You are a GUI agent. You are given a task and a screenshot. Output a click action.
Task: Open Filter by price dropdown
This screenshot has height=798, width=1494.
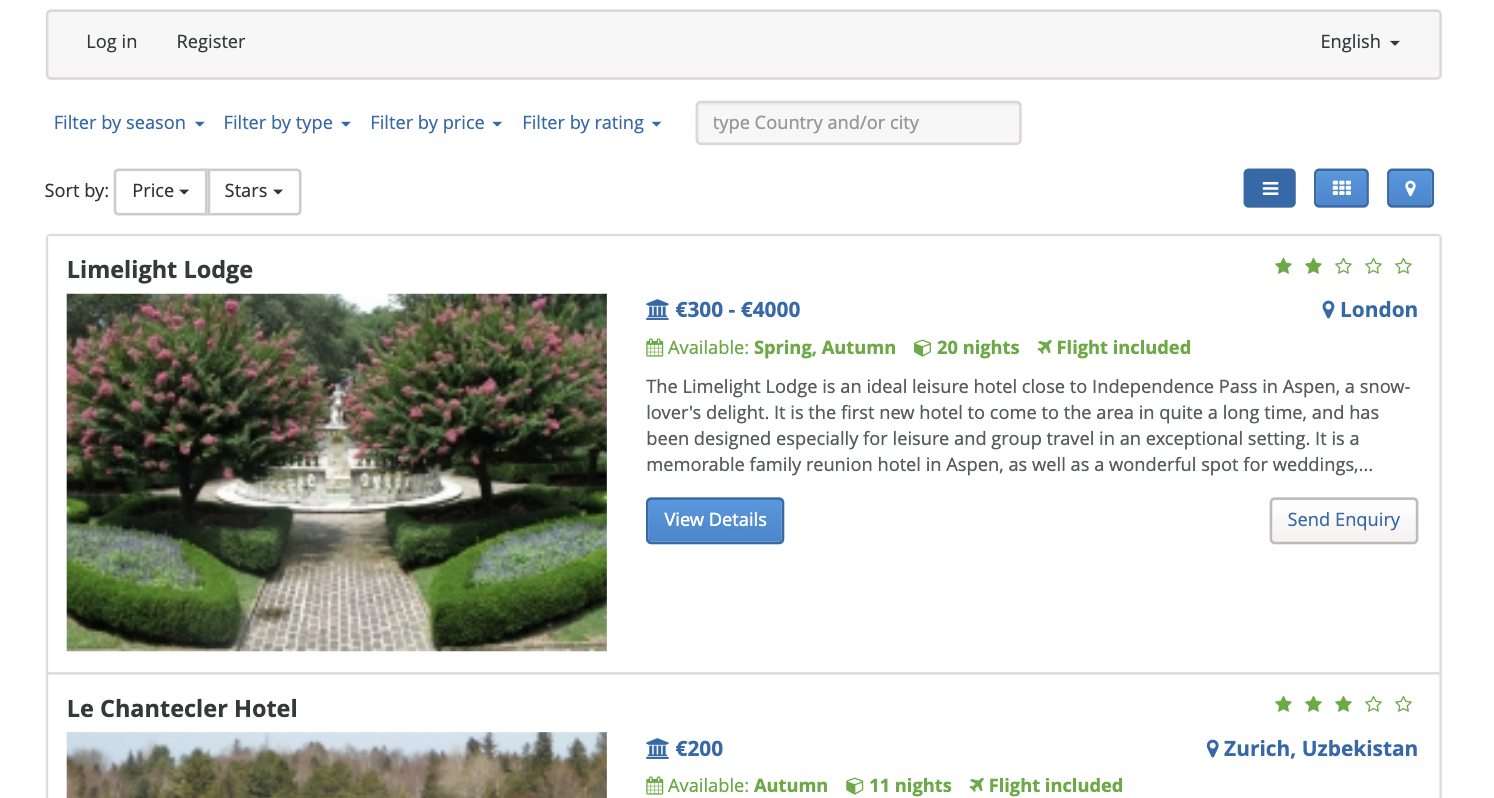click(x=436, y=123)
